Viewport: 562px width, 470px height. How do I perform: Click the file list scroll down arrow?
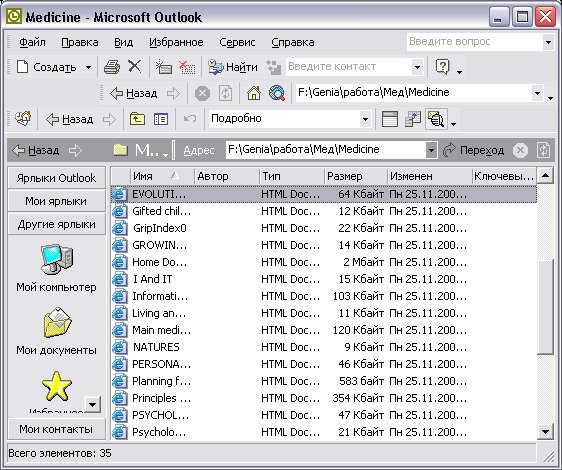tap(546, 432)
